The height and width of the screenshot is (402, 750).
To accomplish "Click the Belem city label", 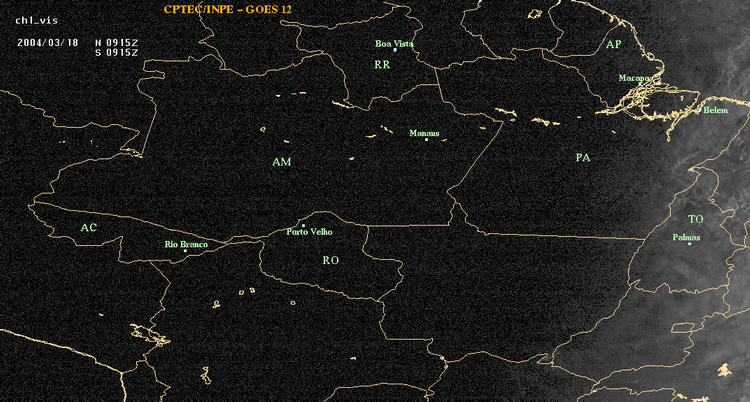I will click(x=716, y=110).
